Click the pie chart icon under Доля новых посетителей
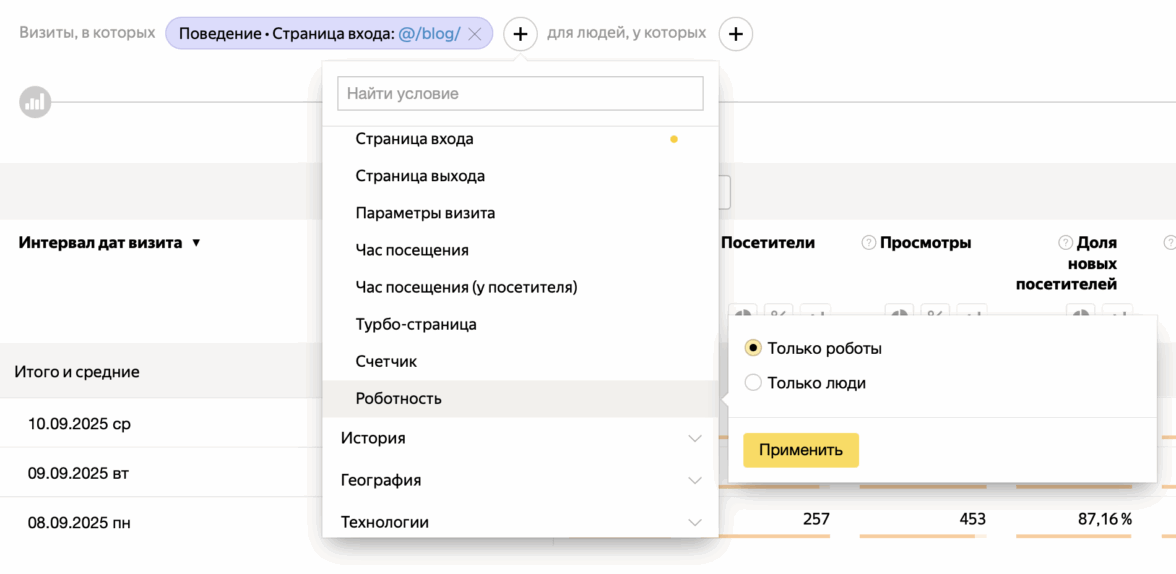1176x574 pixels. click(x=1081, y=314)
